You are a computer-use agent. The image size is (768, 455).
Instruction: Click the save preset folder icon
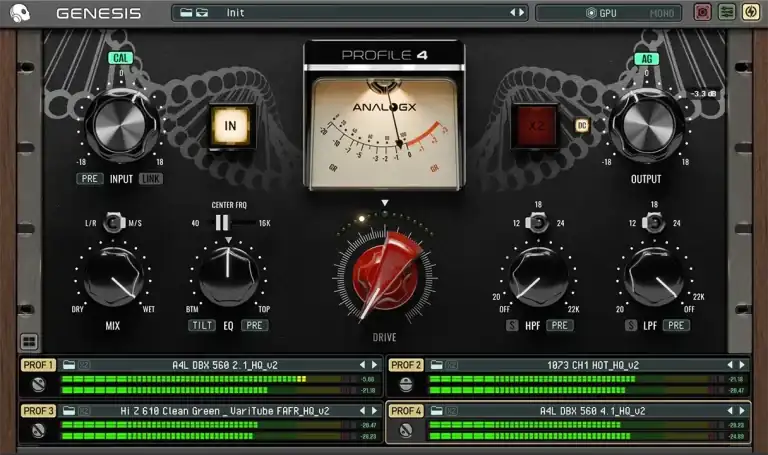202,13
